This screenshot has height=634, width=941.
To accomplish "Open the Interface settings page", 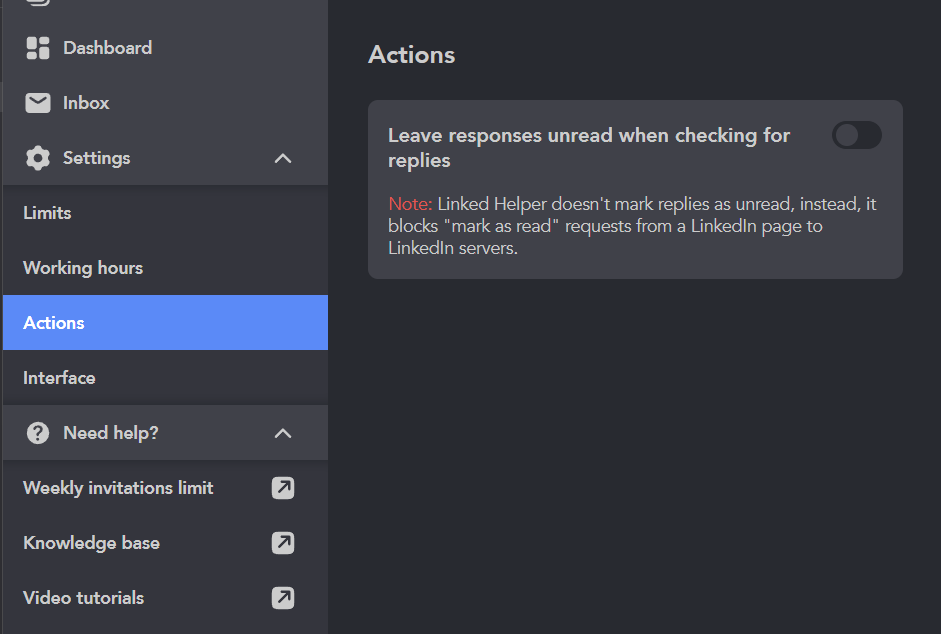I will pos(165,378).
